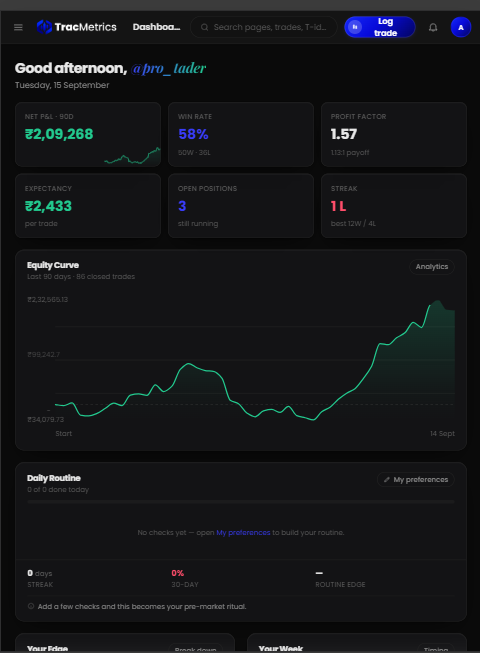Click '0 of 0 done today' text
Viewport: 480px width, 653px height.
(x=58, y=490)
